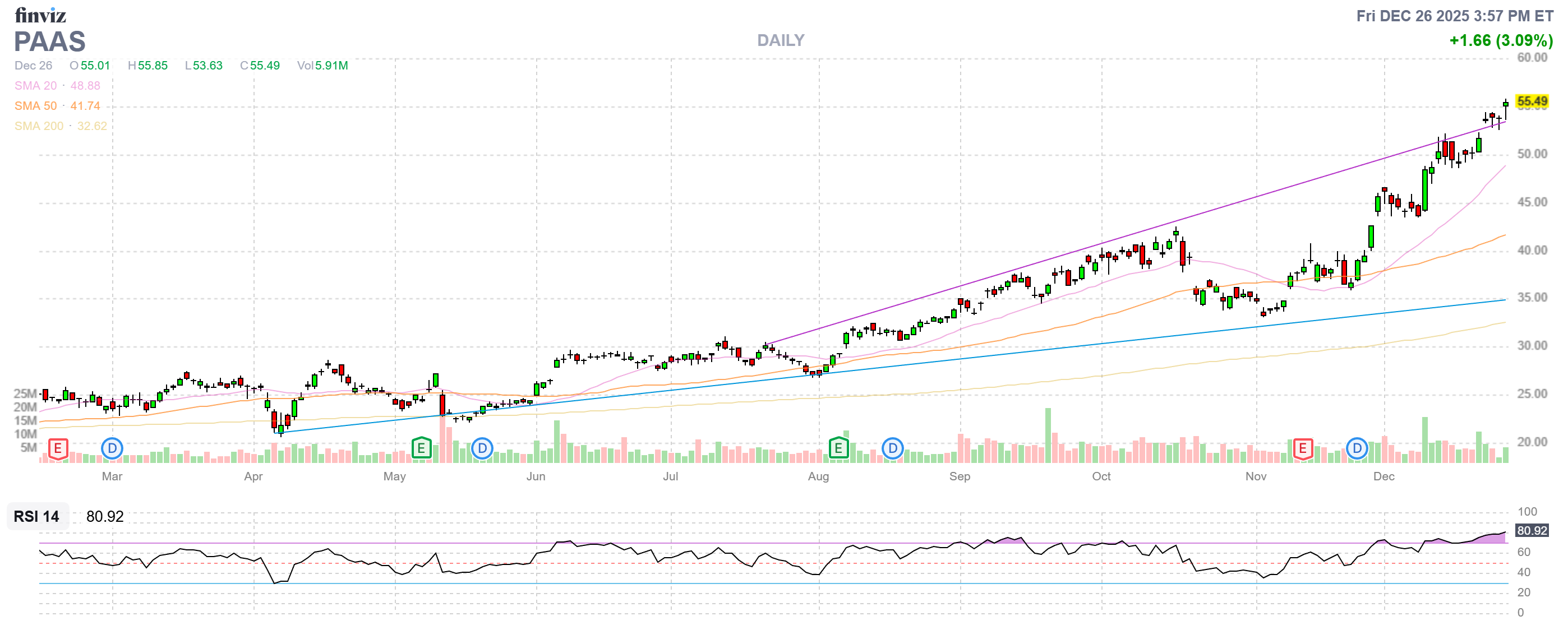Click the dividend D marker in late May
This screenshot has width=1568, height=630.
pos(482,450)
